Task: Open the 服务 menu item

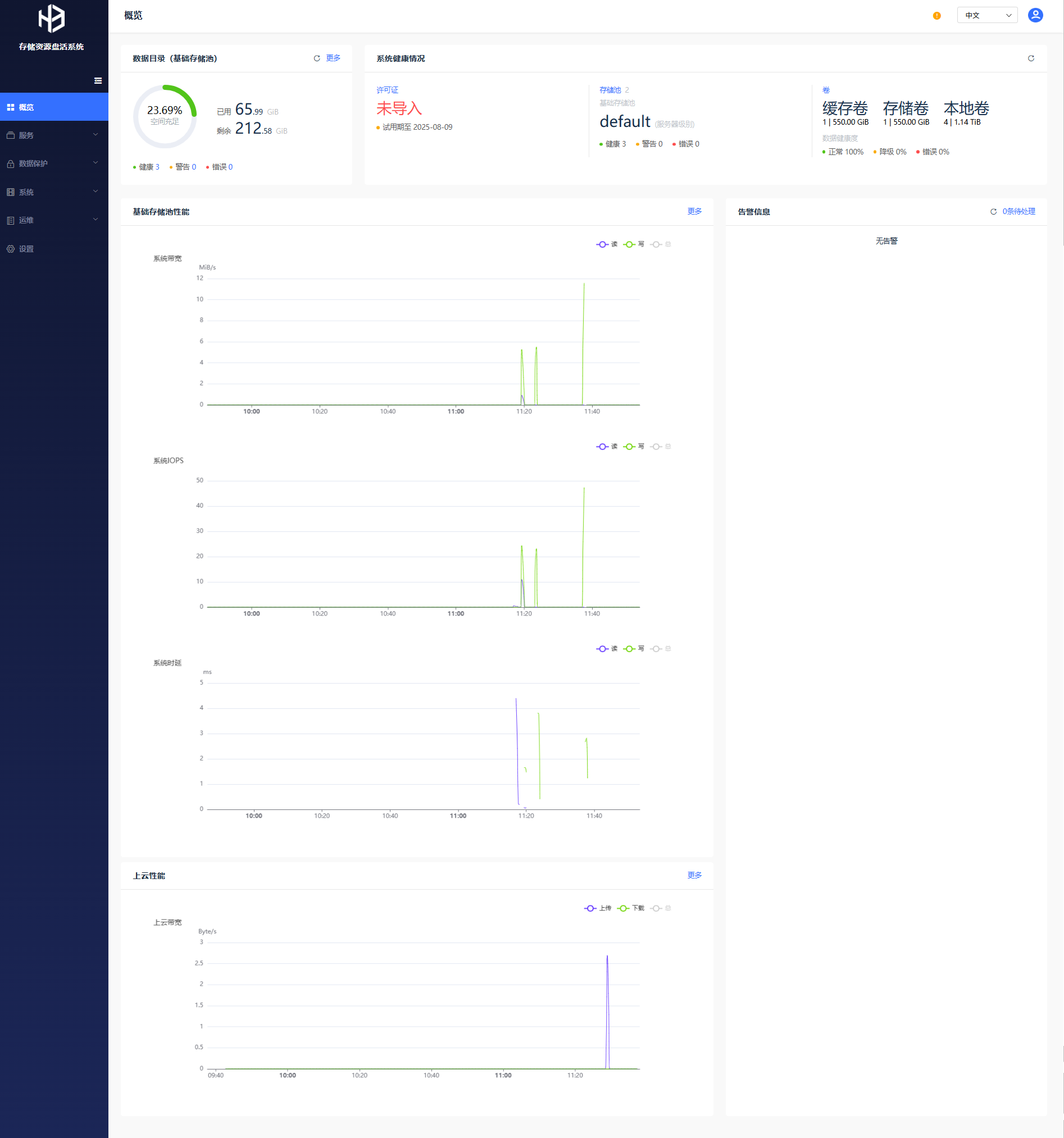Action: click(54, 135)
